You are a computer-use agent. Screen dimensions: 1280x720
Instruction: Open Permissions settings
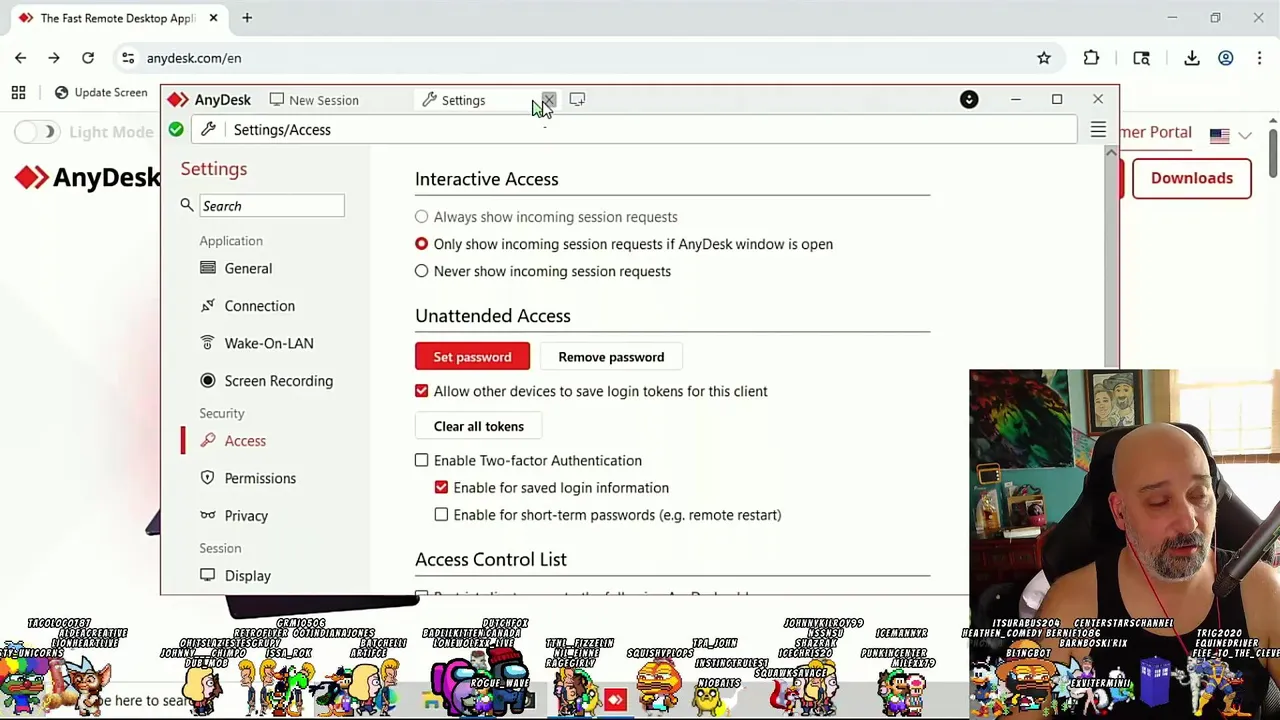[260, 478]
